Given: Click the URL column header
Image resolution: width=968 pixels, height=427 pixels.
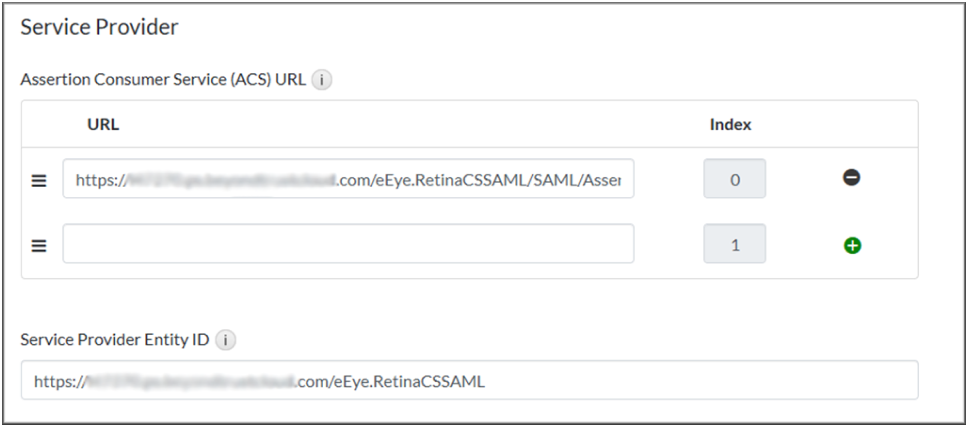Looking at the screenshot, I should coord(103,124).
